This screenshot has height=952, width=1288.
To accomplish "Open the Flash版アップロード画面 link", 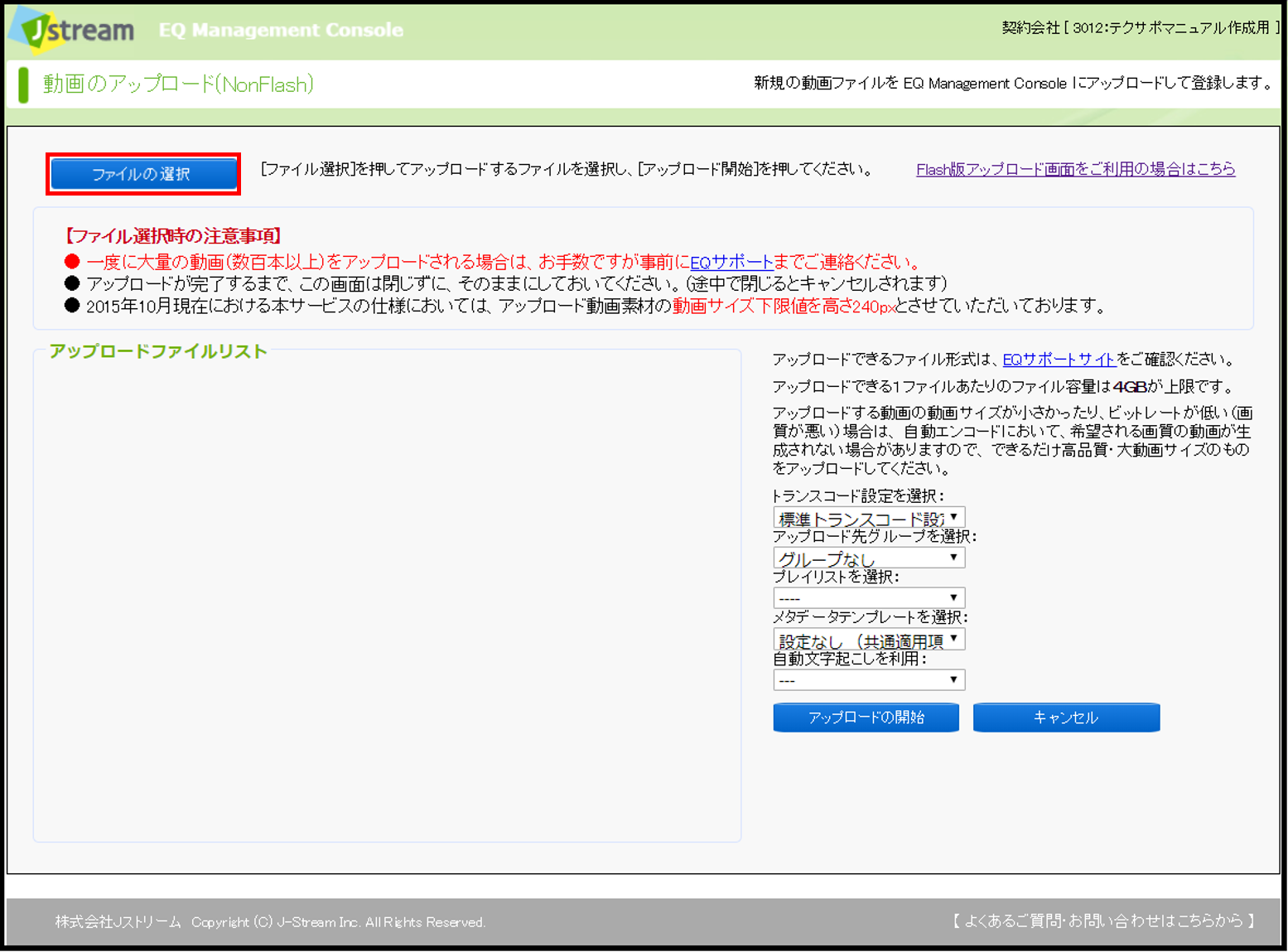I will [x=1075, y=169].
